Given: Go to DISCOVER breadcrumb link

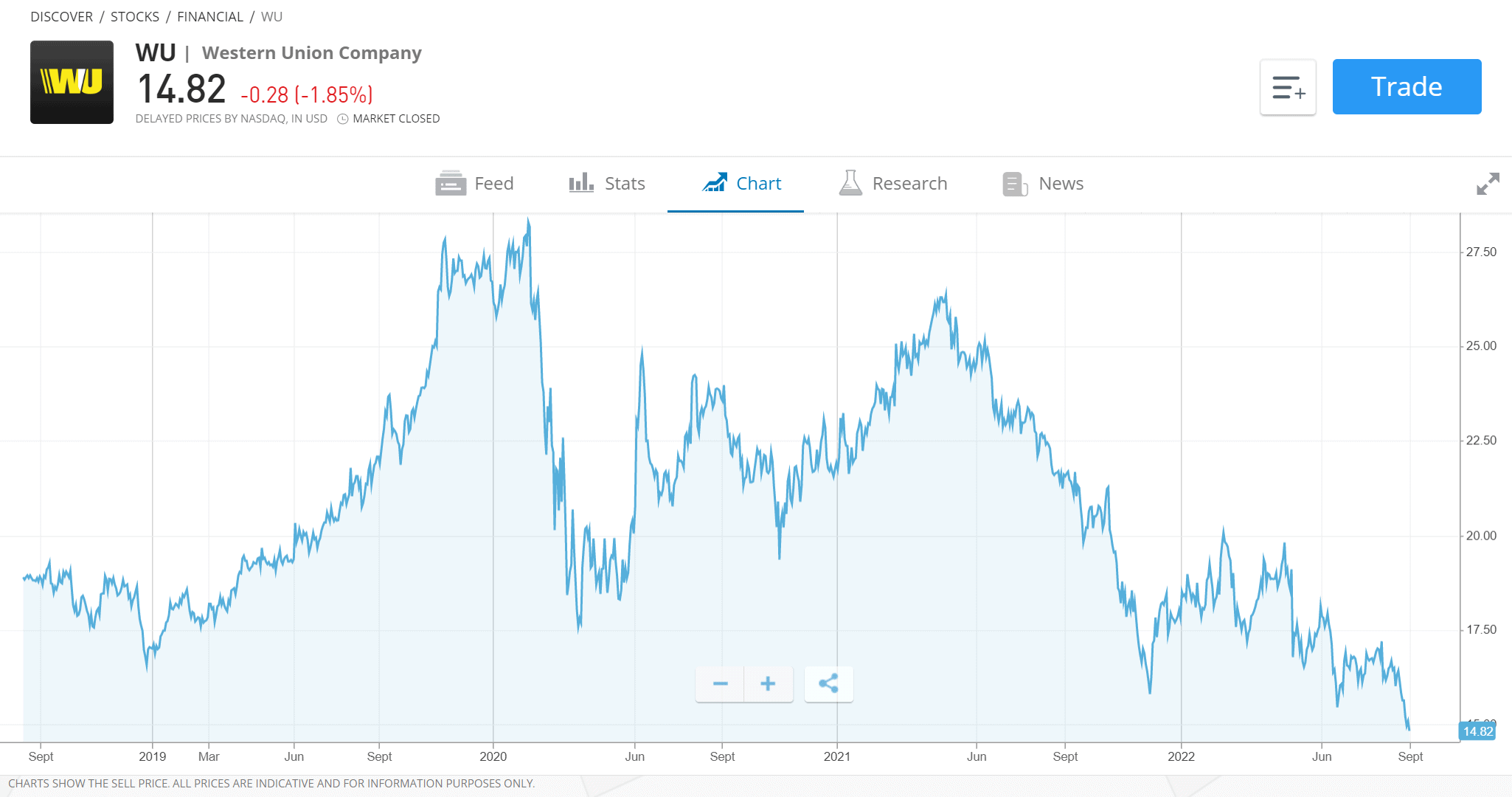Looking at the screenshot, I should click(62, 16).
